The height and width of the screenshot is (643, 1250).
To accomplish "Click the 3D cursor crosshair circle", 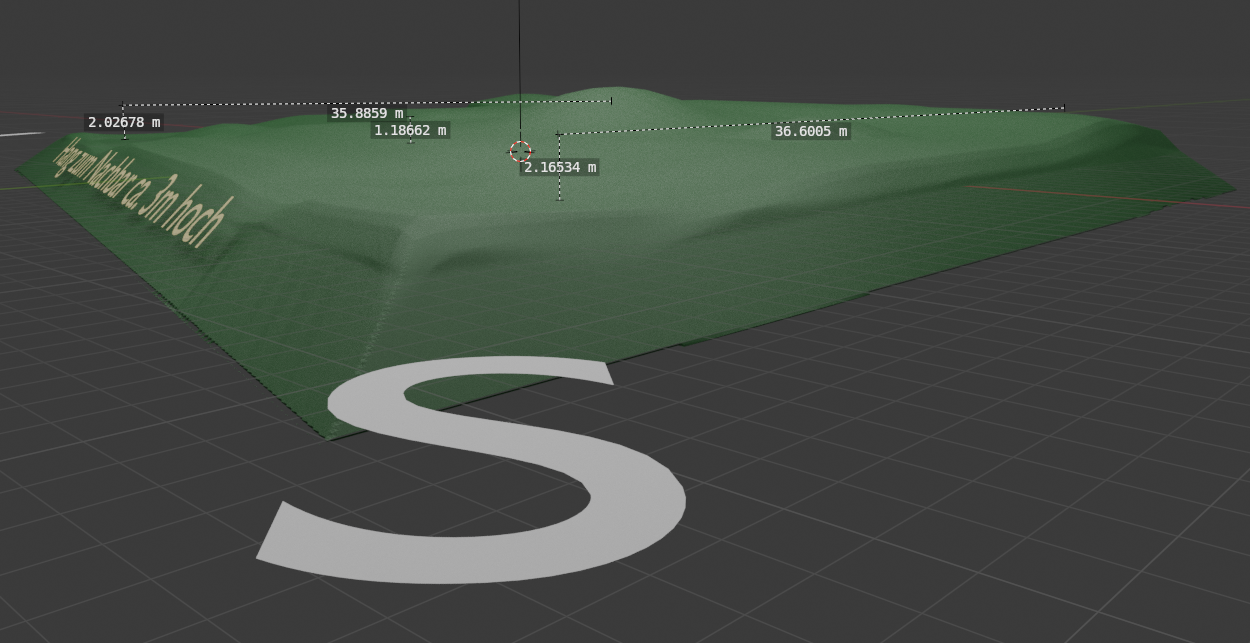I will pos(520,151).
